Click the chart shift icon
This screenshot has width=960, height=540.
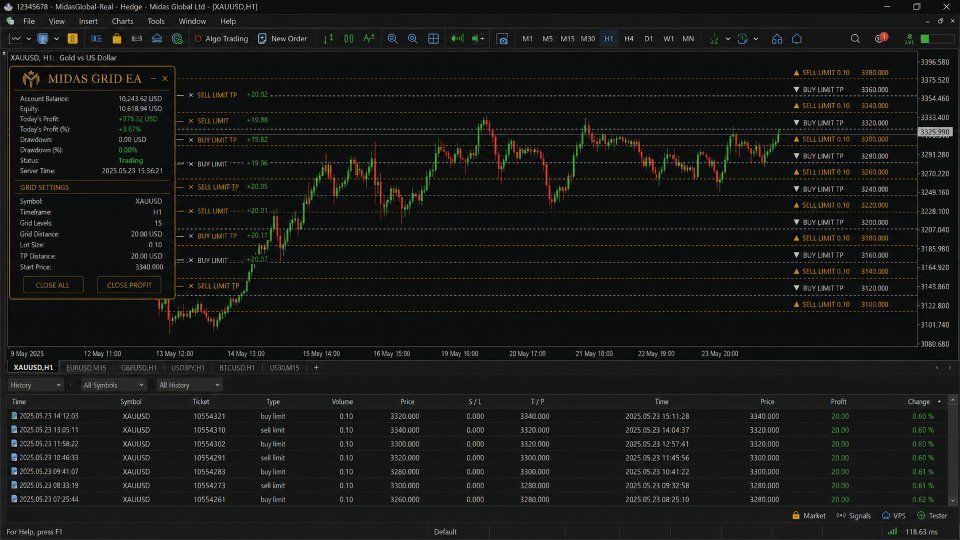(478, 39)
